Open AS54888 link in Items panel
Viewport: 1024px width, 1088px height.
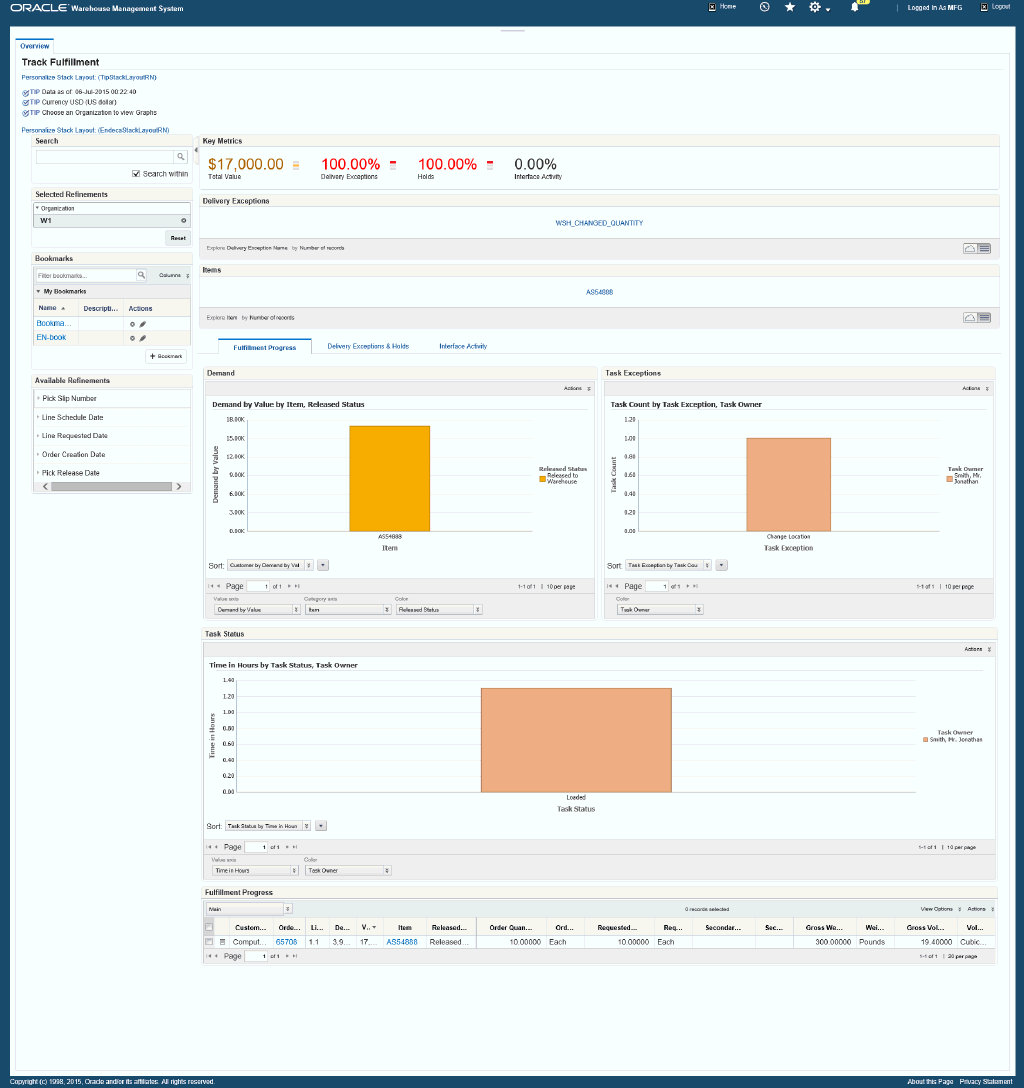[x=599, y=292]
